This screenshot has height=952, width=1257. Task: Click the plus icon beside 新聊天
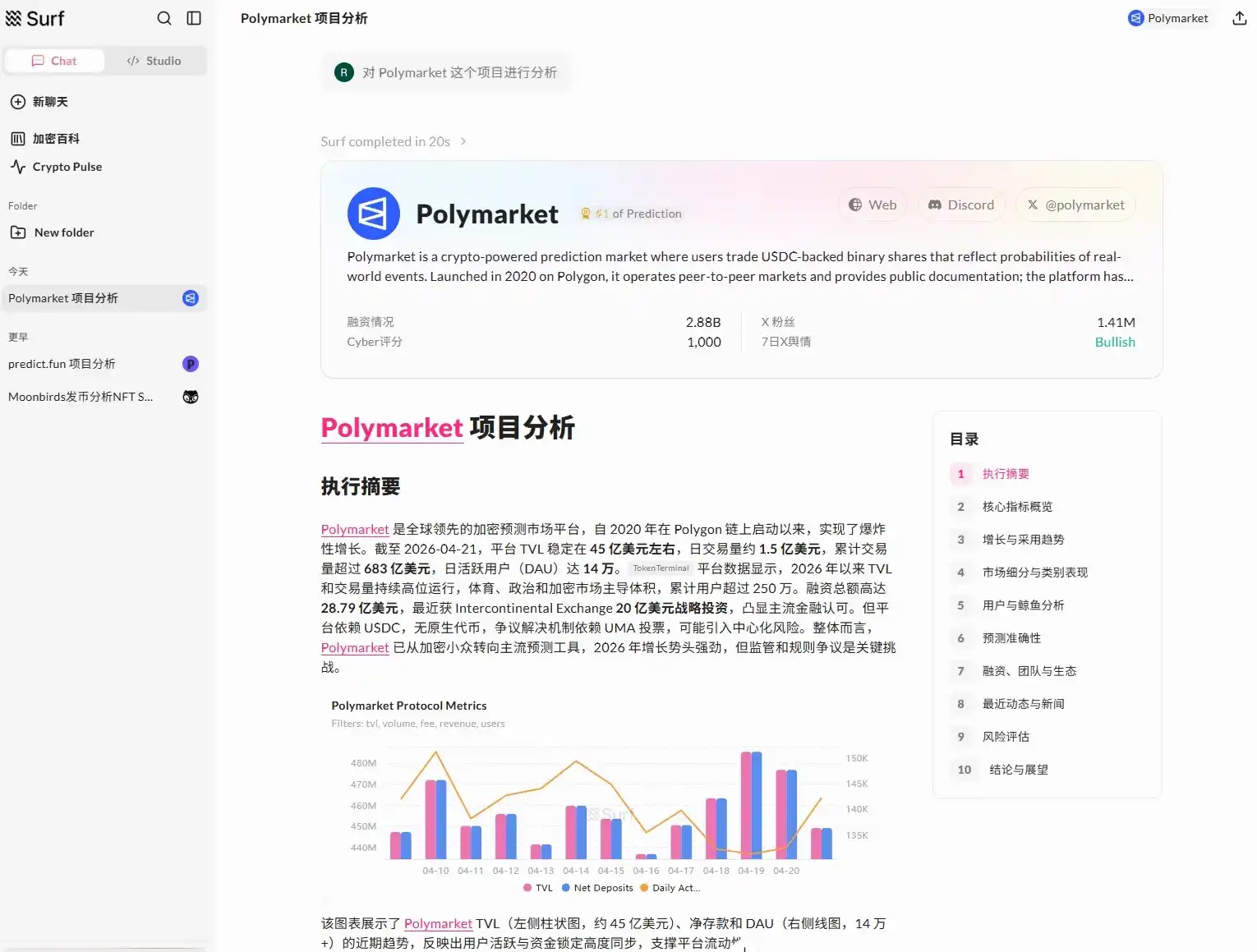18,102
